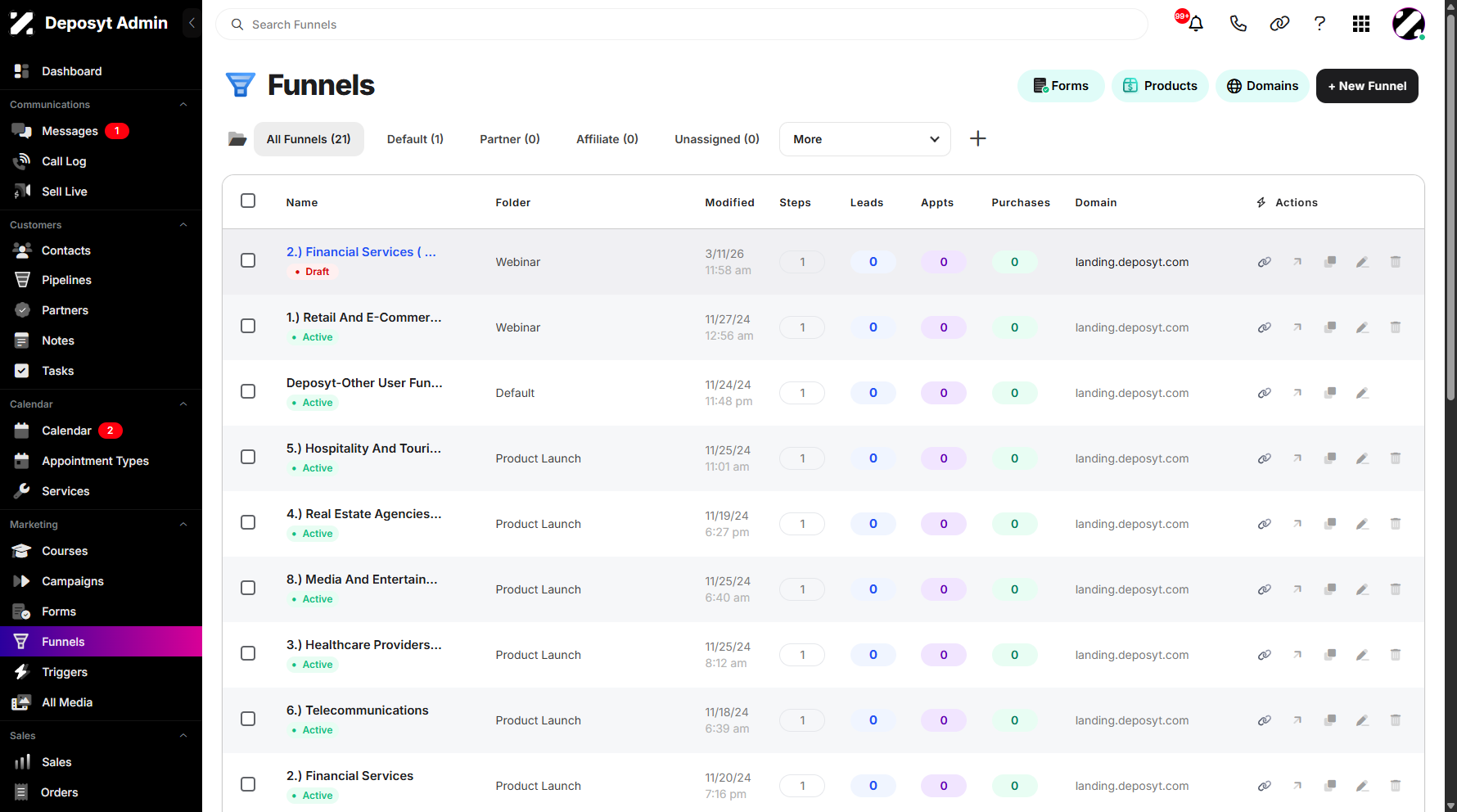
Task: Check the Hospitality And Tourism row checkbox
Action: tap(248, 457)
